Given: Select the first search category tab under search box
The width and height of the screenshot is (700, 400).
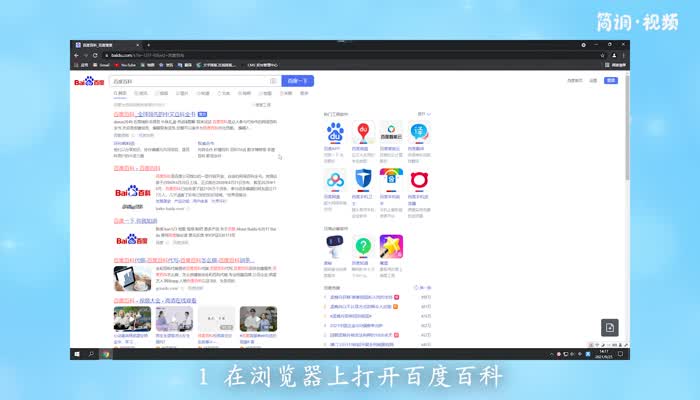Looking at the screenshot, I should [120, 93].
